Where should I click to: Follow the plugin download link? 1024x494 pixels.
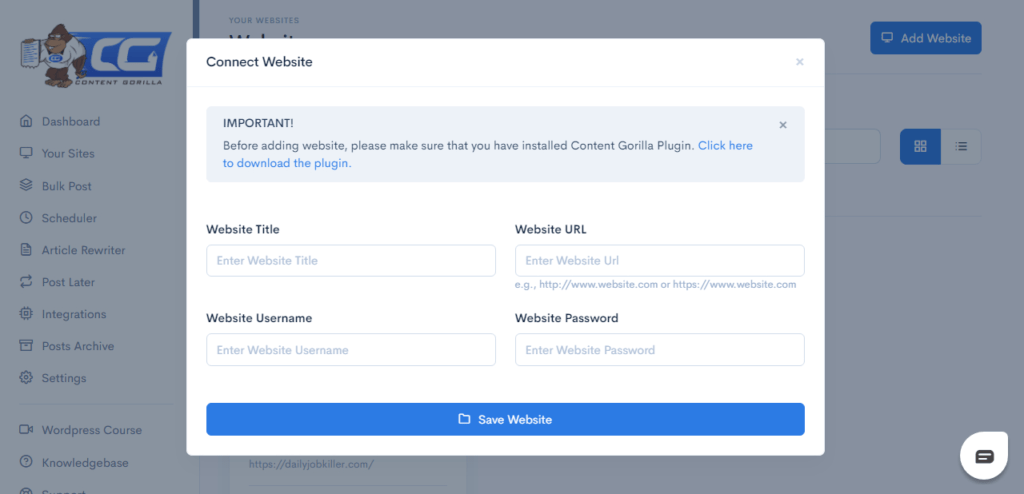click(725, 146)
